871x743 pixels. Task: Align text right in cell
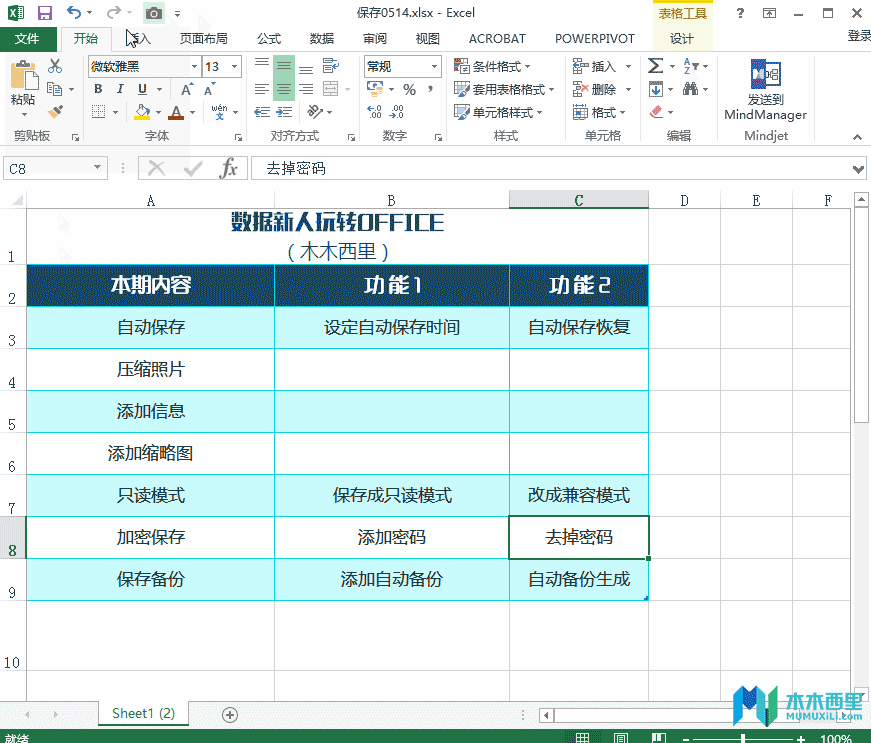[x=306, y=89]
